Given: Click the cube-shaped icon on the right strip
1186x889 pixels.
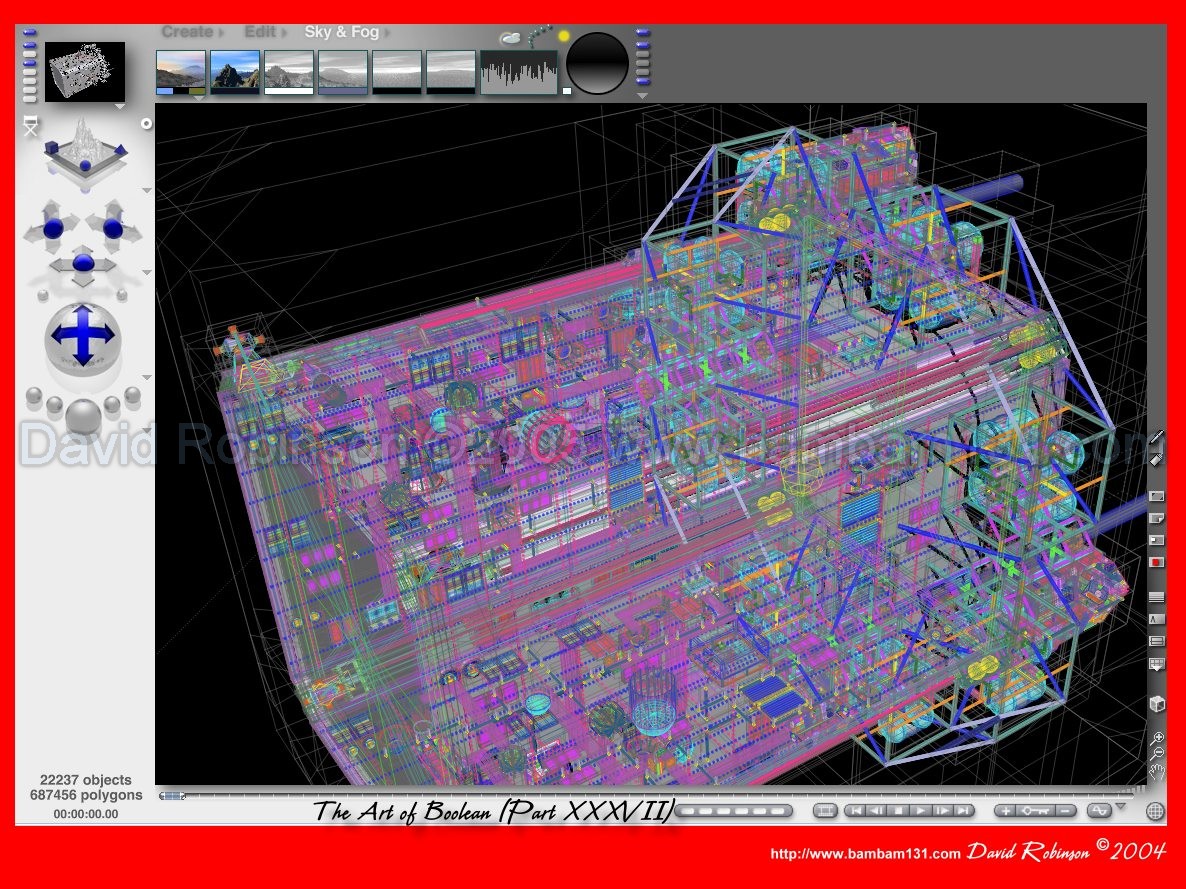Looking at the screenshot, I should 1157,704.
